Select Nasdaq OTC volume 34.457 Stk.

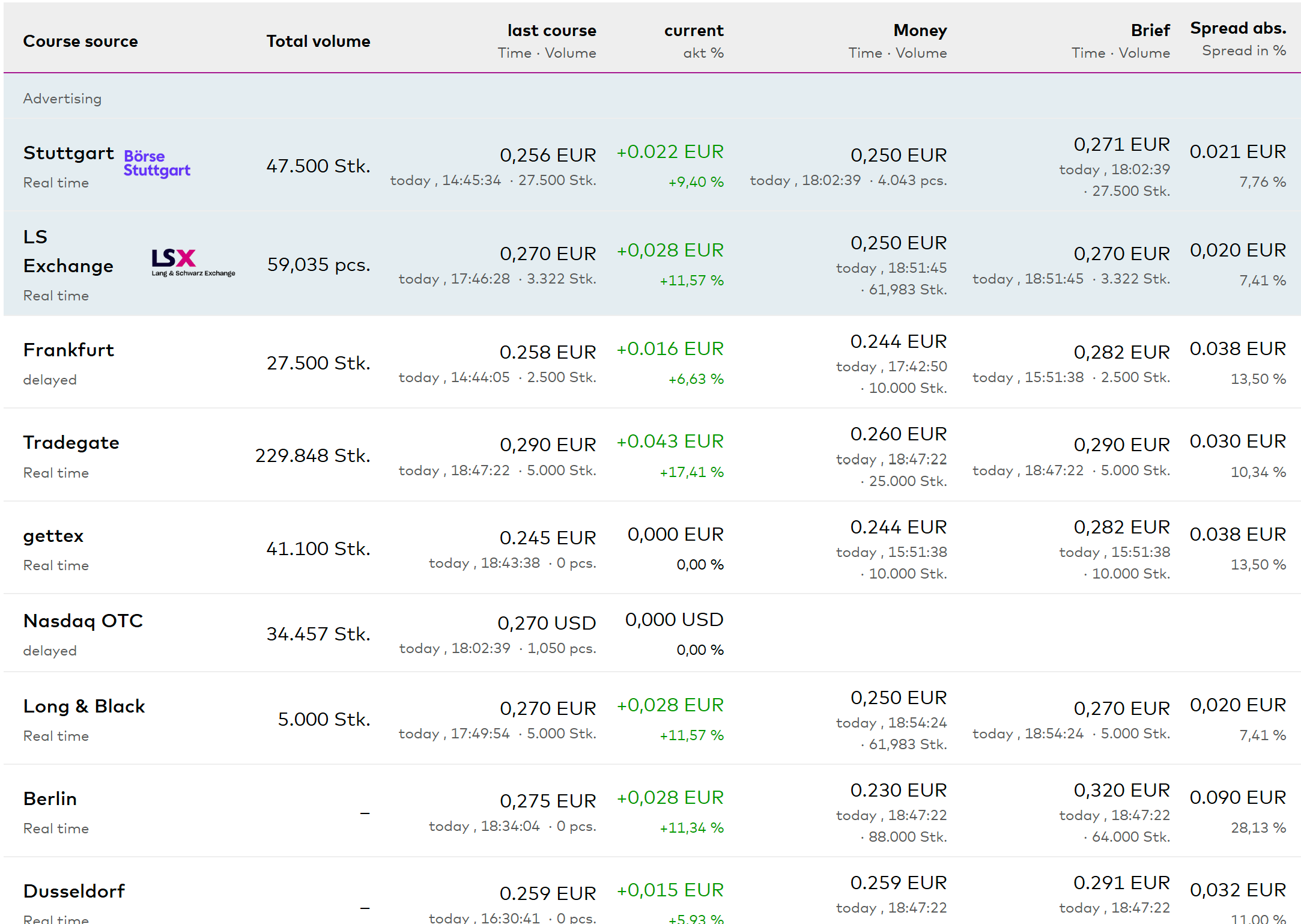[318, 634]
